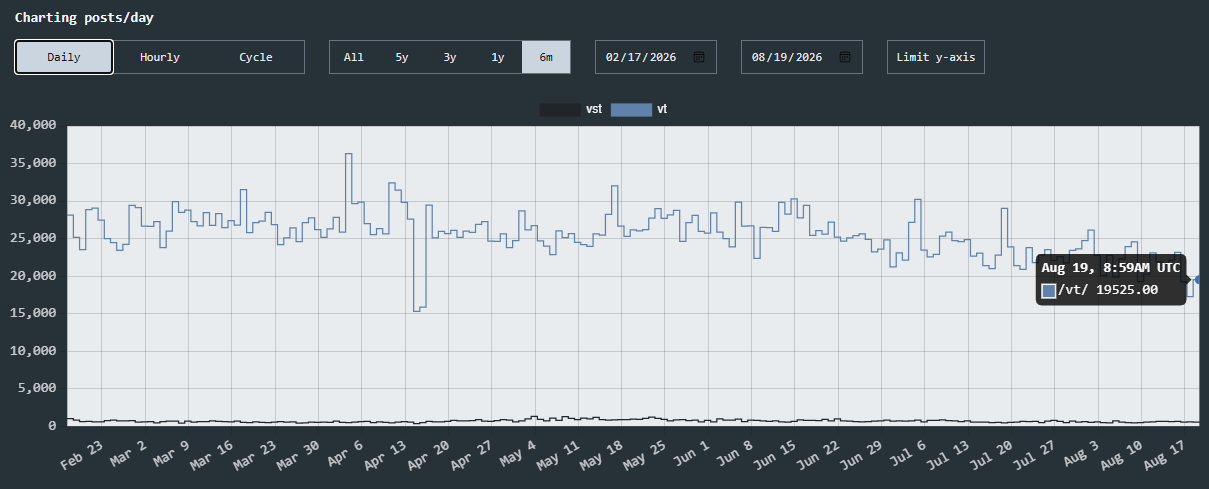1209x489 pixels.
Task: Switch to Hourly chart mode
Action: pyautogui.click(x=160, y=57)
